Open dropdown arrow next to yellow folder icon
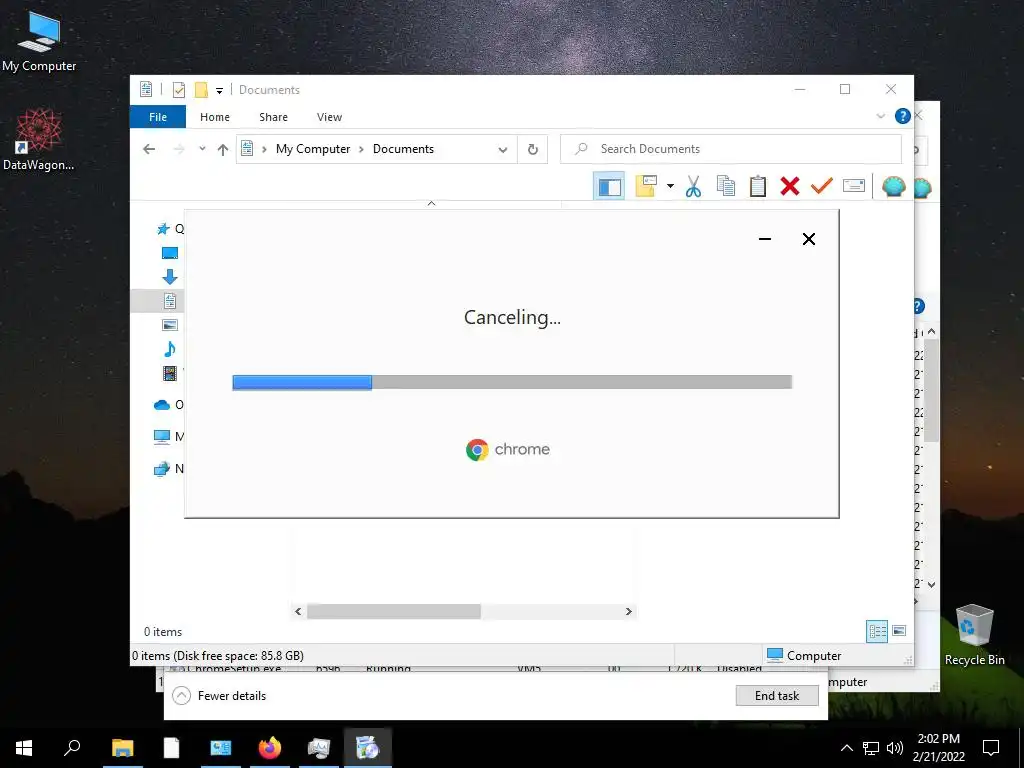The height and width of the screenshot is (768, 1024). pos(670,186)
